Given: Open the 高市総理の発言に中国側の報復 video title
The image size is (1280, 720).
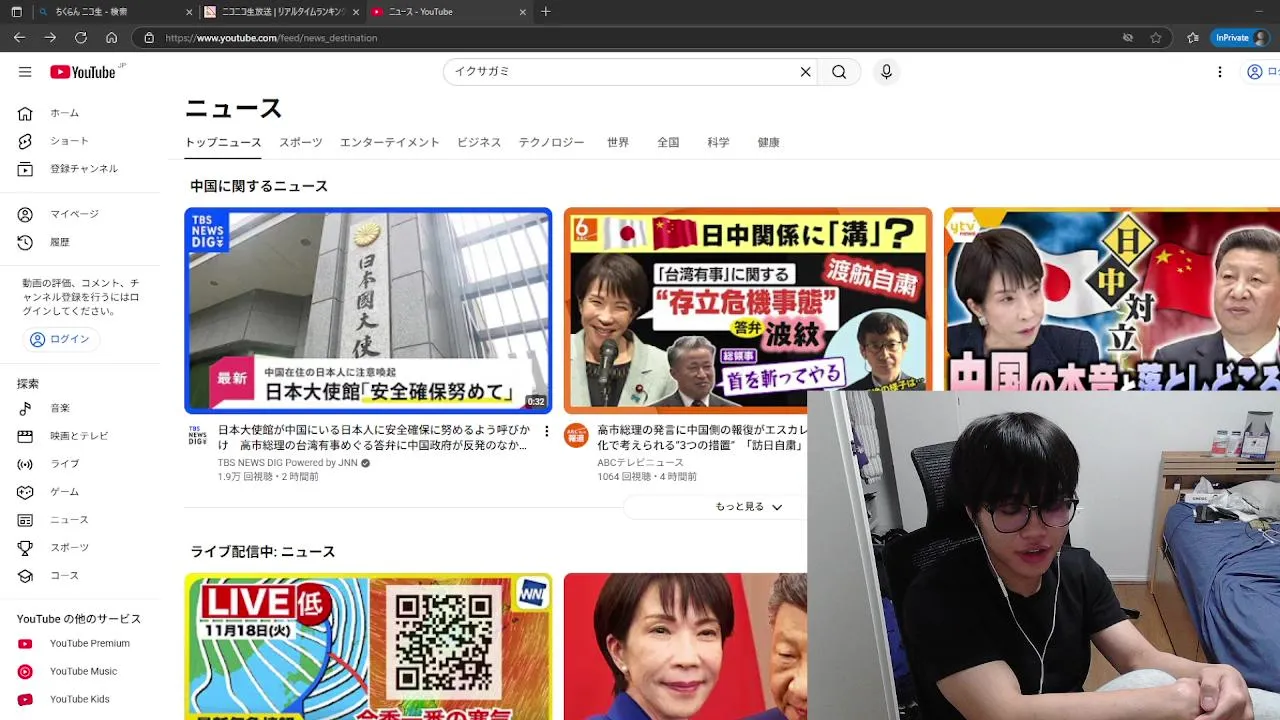Looking at the screenshot, I should point(702,437).
